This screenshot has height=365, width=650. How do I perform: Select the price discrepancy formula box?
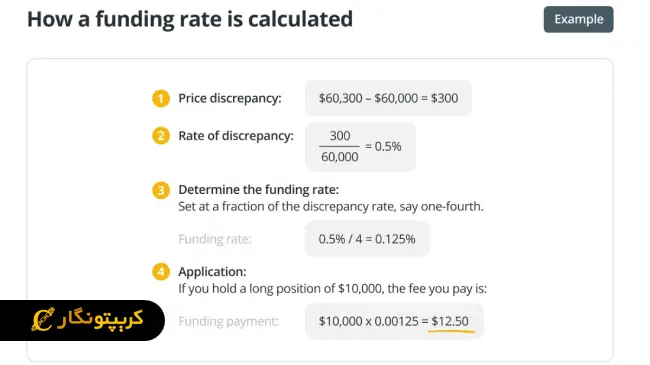click(x=388, y=98)
